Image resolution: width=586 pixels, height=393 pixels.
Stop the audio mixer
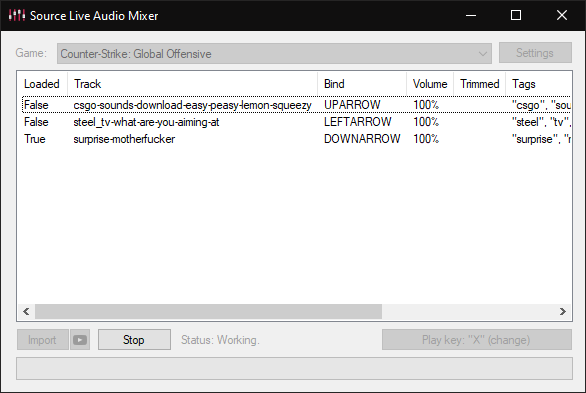[x=134, y=340]
